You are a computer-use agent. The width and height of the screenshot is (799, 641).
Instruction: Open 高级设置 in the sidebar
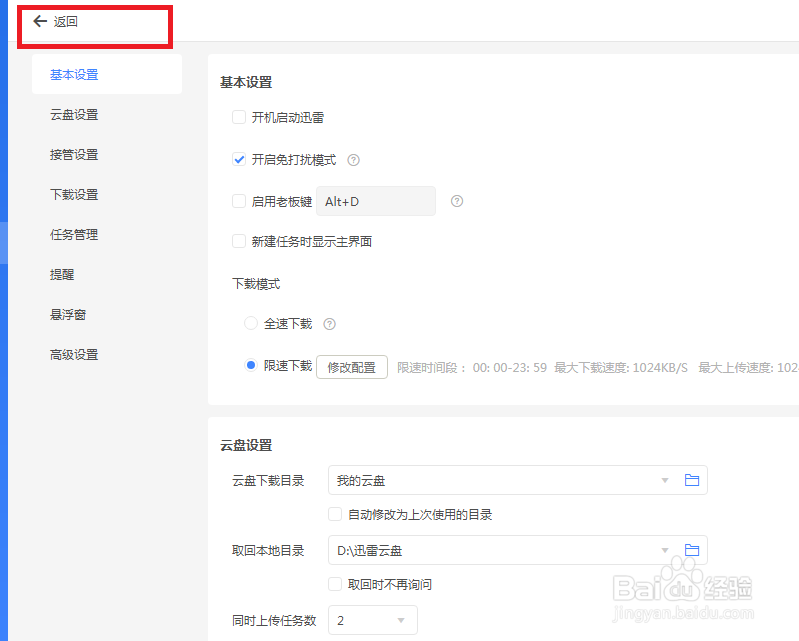(74, 355)
